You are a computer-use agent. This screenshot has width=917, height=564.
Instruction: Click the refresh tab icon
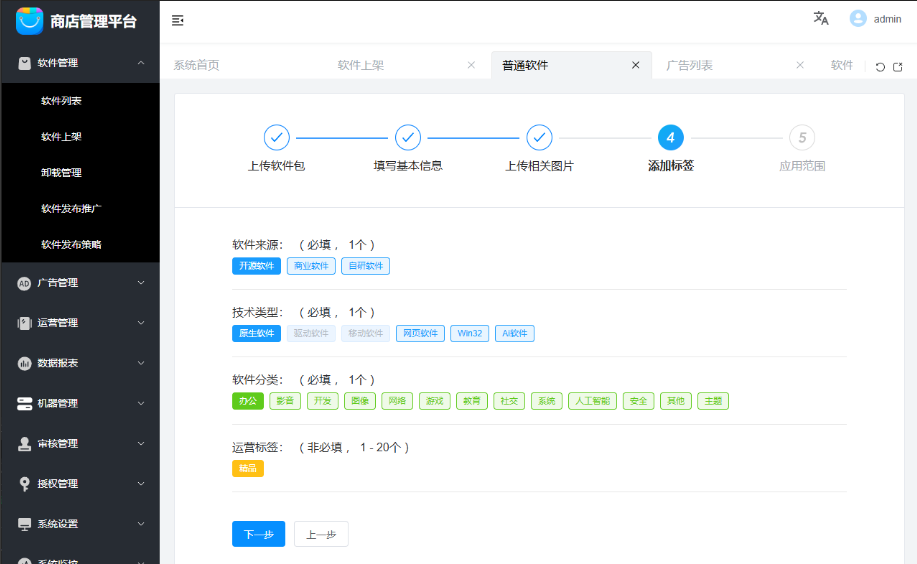880,67
